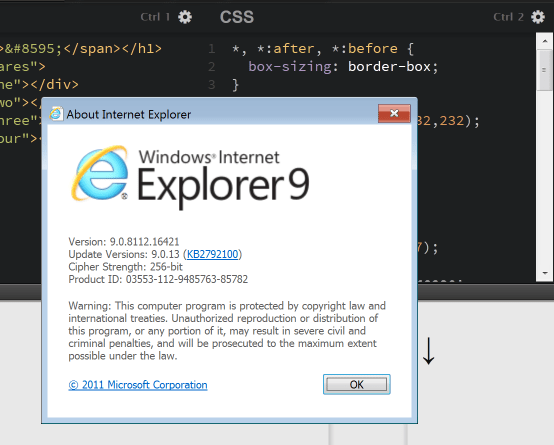Click 'Product ID: 03553-112-9485763-85782' text
Image resolution: width=554 pixels, height=445 pixels.
158,279
